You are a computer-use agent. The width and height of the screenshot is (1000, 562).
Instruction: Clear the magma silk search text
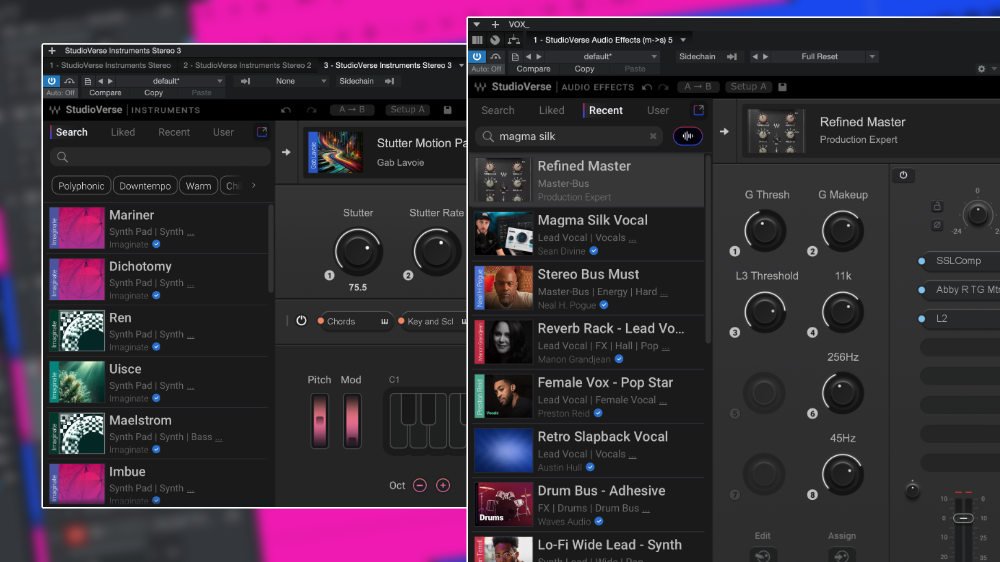pos(653,136)
